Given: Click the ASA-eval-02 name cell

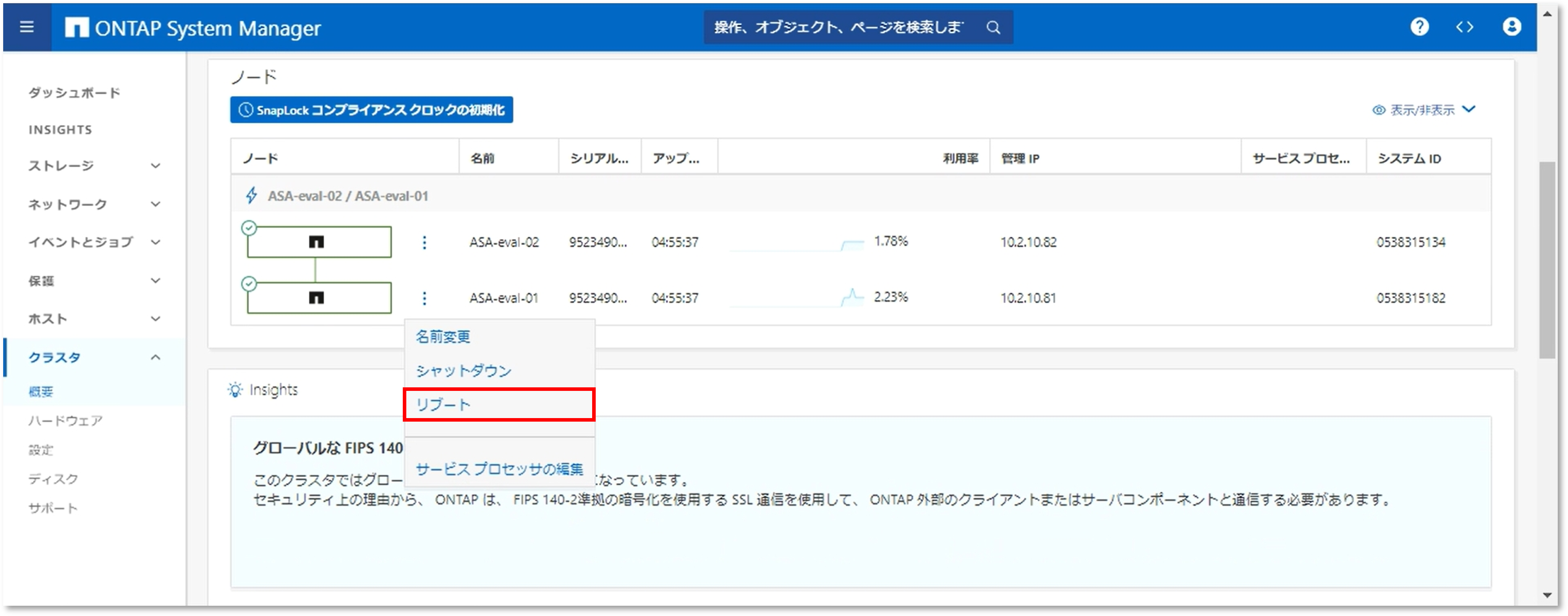Looking at the screenshot, I should pyautogui.click(x=504, y=242).
